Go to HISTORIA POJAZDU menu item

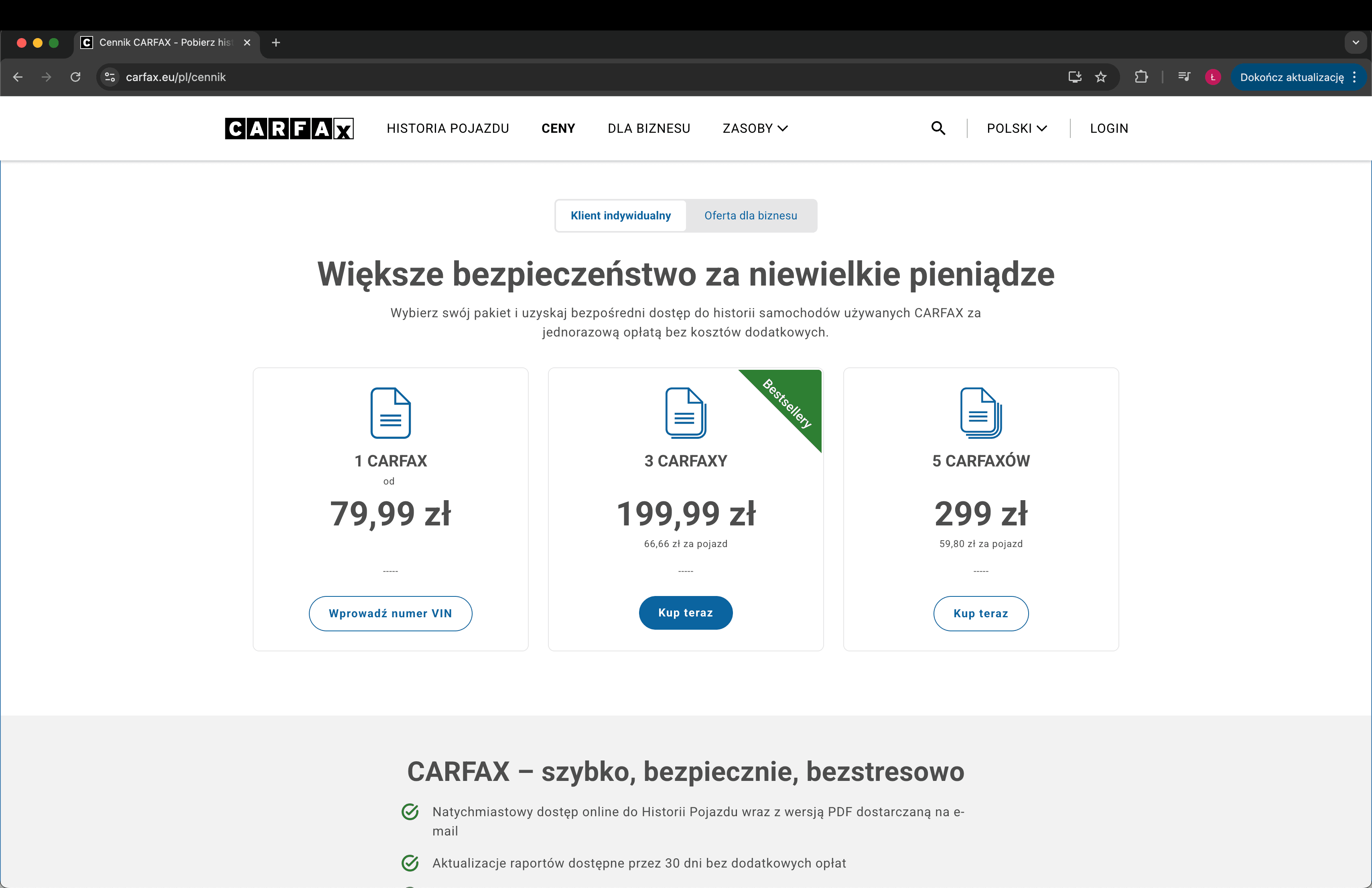pyautogui.click(x=447, y=128)
